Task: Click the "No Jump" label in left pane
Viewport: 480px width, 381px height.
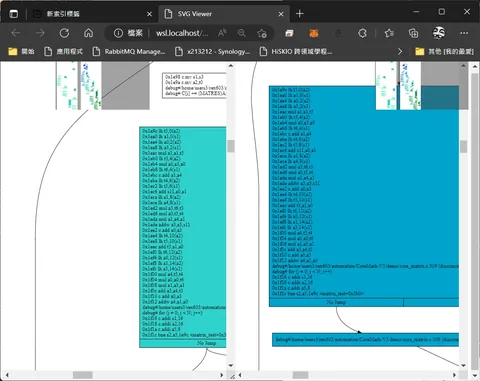Action: 206,343
